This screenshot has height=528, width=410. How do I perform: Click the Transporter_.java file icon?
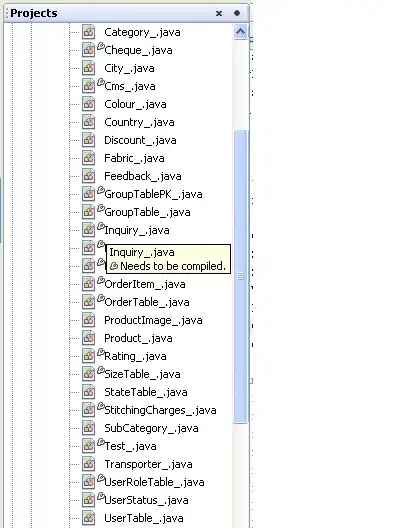89,464
